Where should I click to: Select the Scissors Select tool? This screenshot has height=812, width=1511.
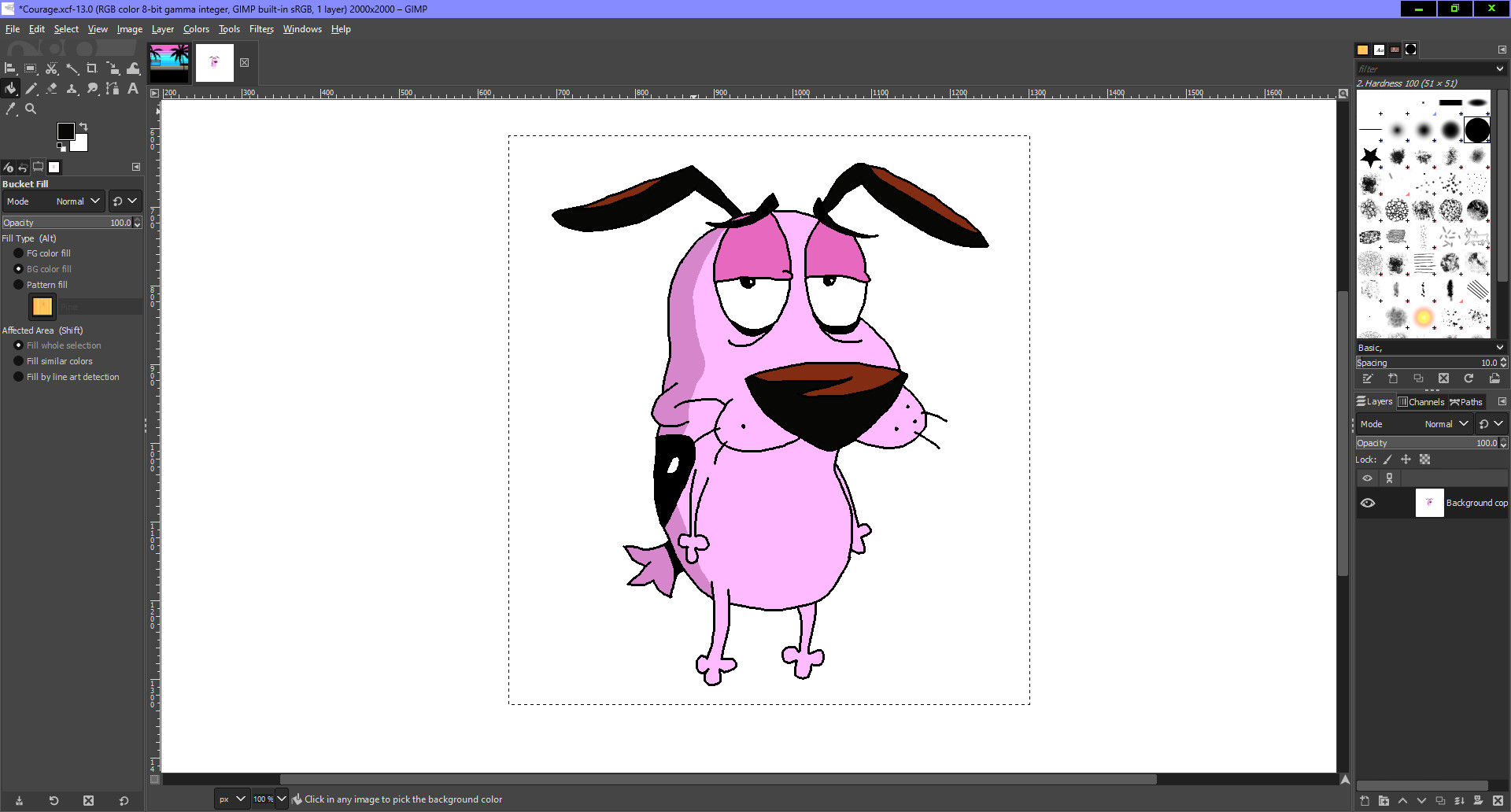click(x=51, y=68)
